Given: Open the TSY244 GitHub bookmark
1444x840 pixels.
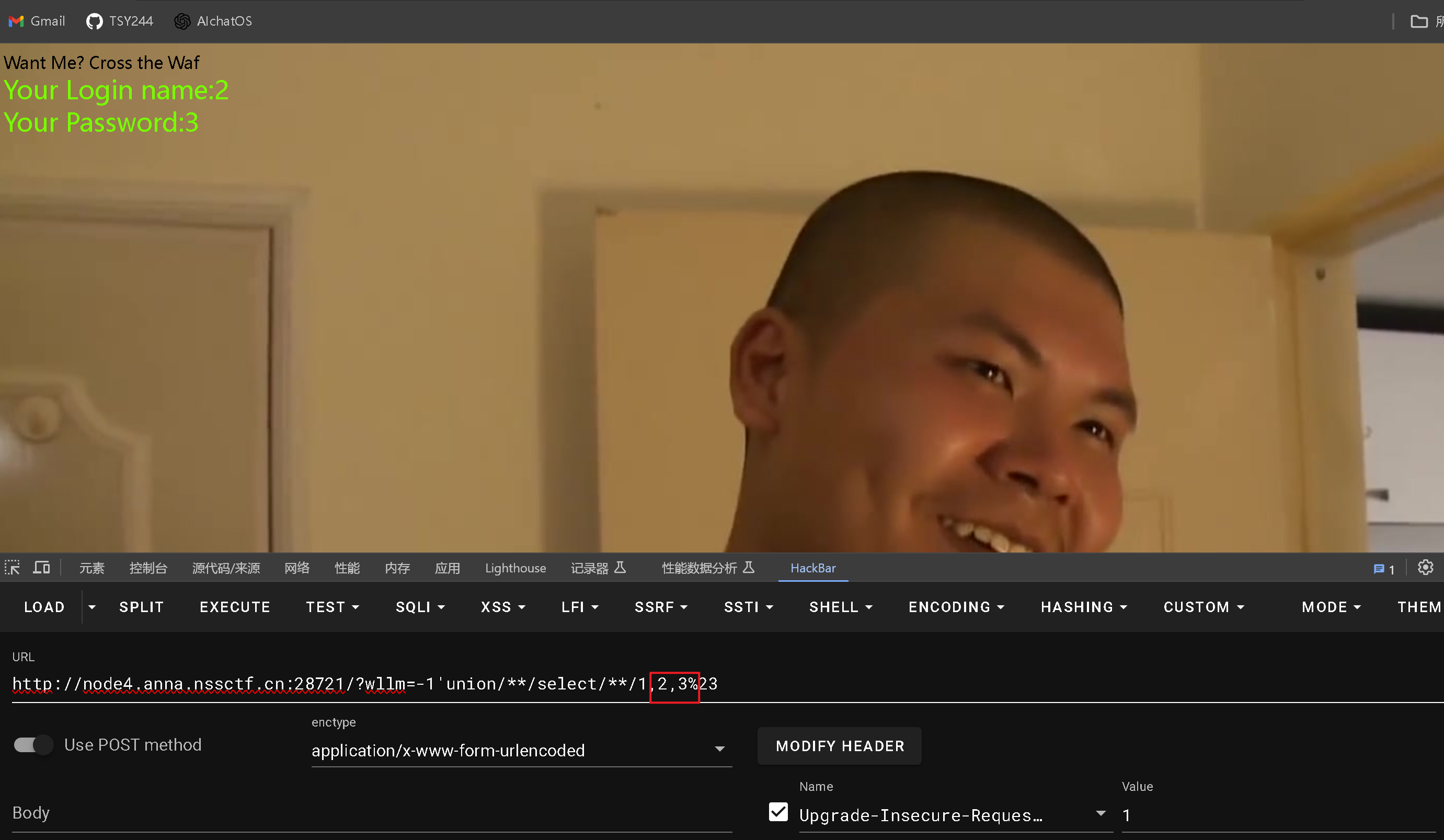Looking at the screenshot, I should (120, 21).
